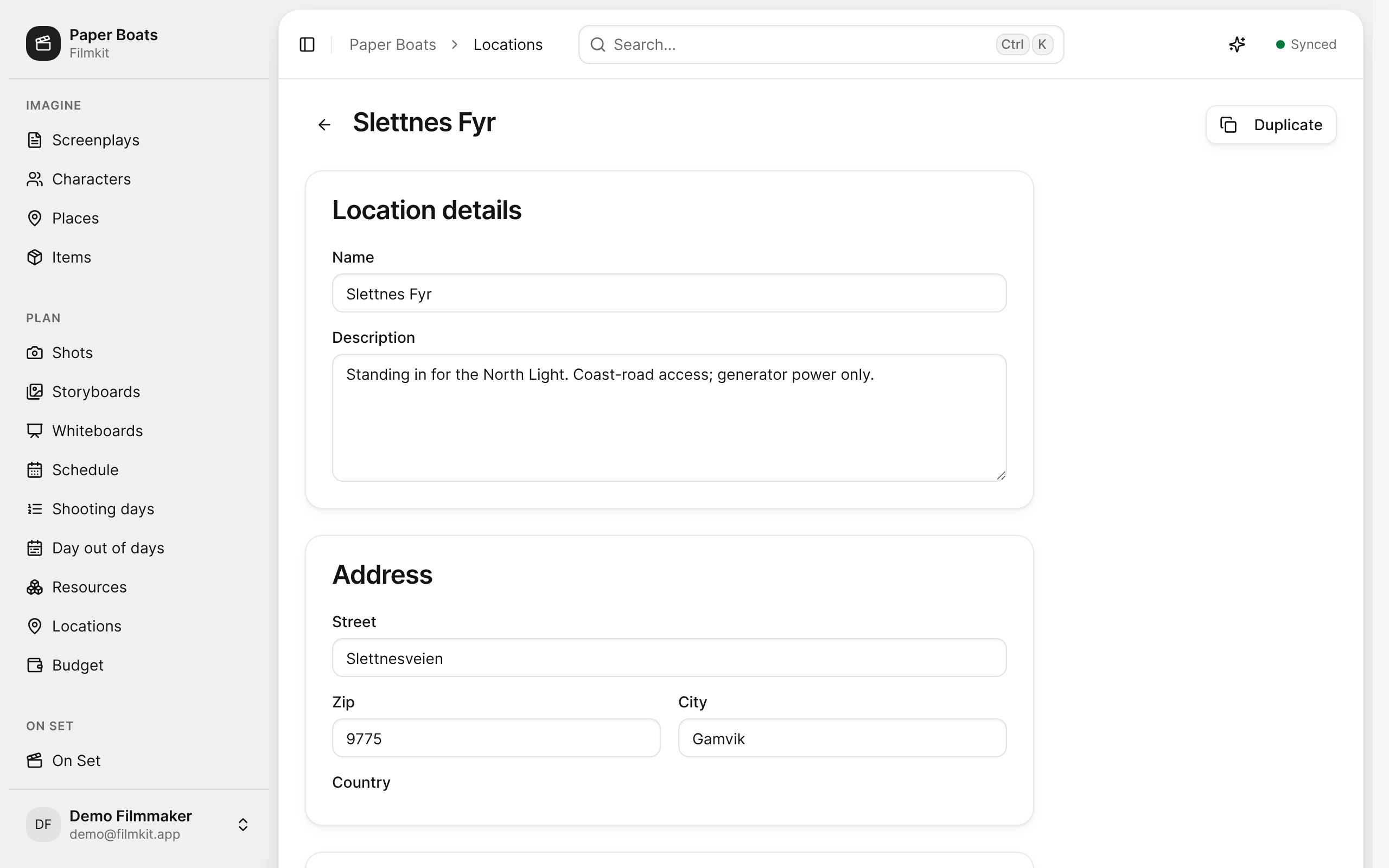Image resolution: width=1389 pixels, height=868 pixels.
Task: Click the AI sparkle icon
Action: 1237,44
